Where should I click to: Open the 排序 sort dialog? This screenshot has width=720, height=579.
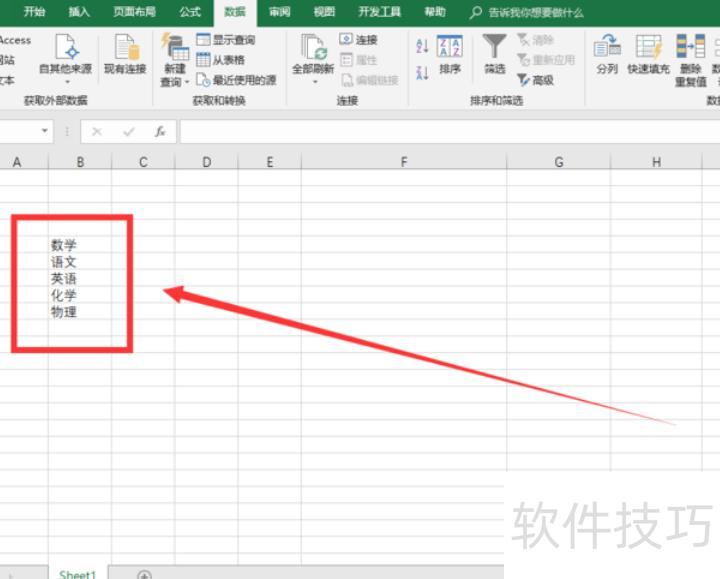click(450, 54)
